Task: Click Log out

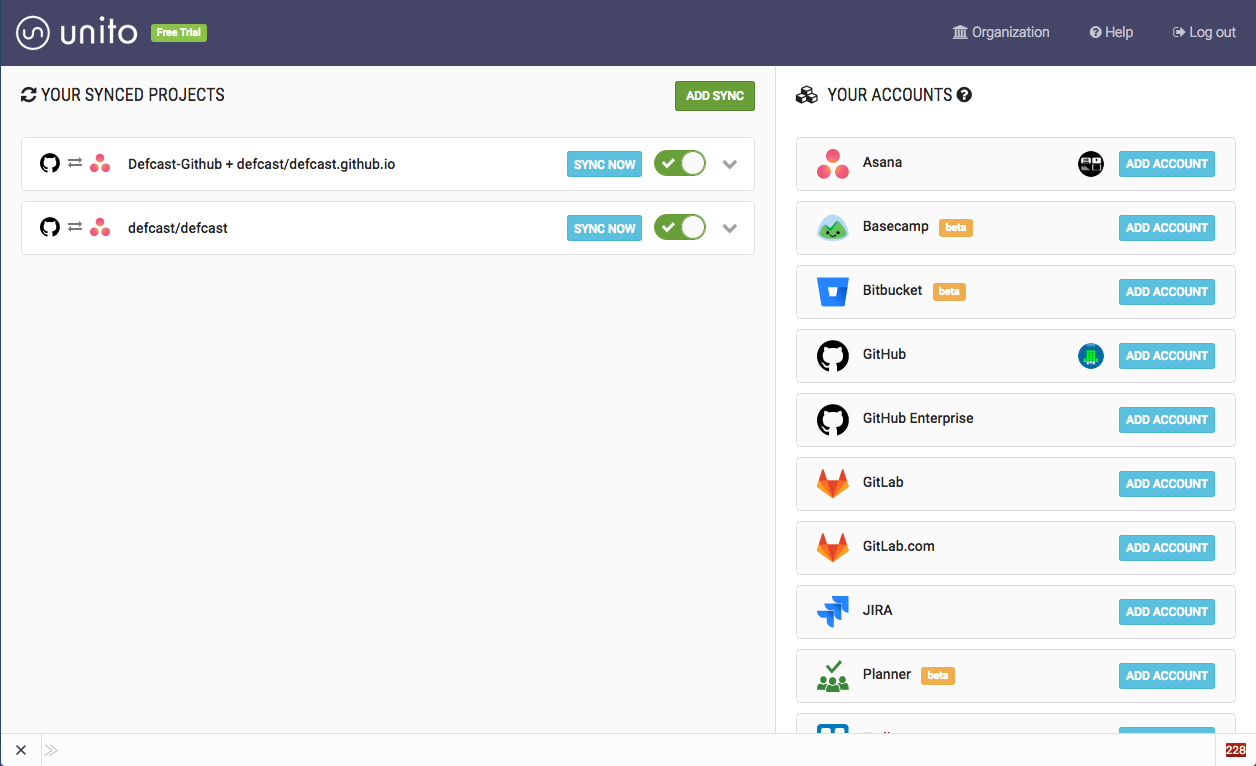Action: [1204, 32]
